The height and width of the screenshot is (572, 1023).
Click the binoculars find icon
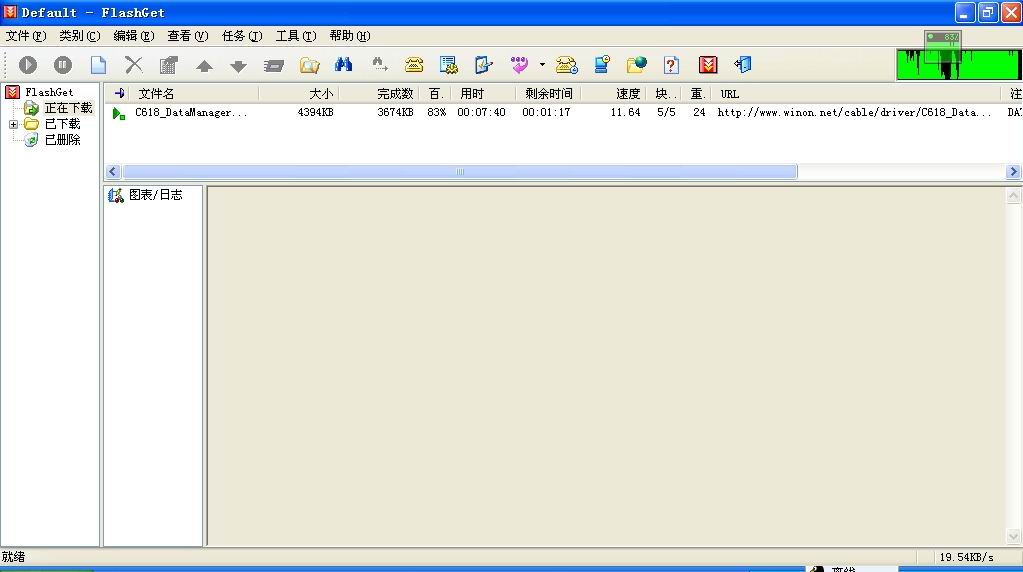pos(343,64)
